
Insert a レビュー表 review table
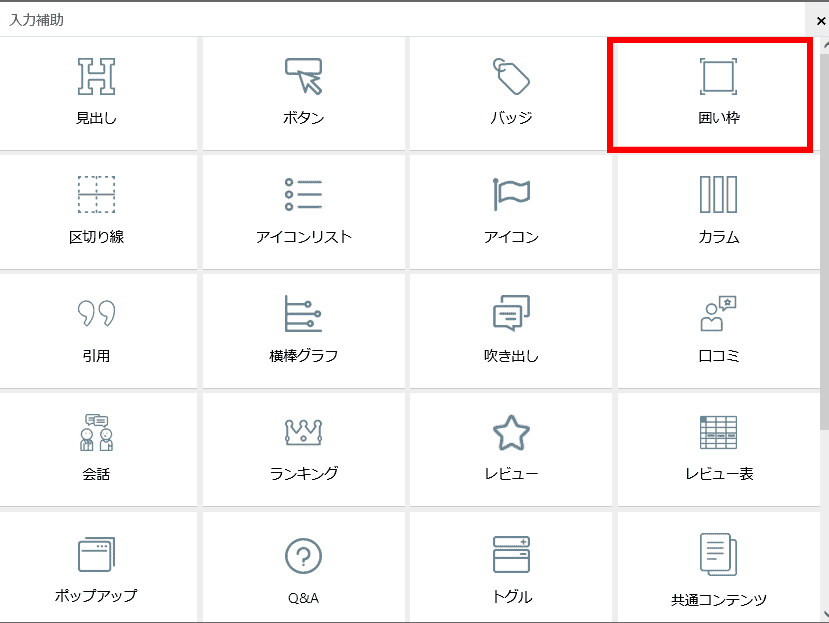coord(717,432)
